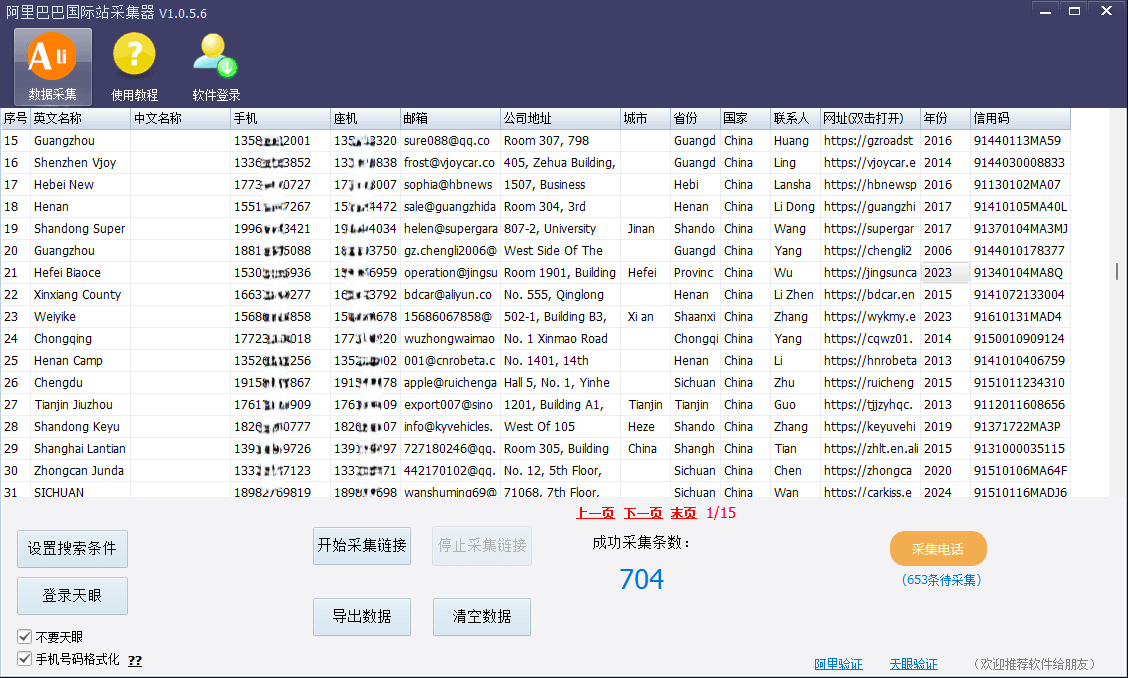1128x678 pixels.
Task: Sort by the 公司地址 column header
Action: click(560, 118)
